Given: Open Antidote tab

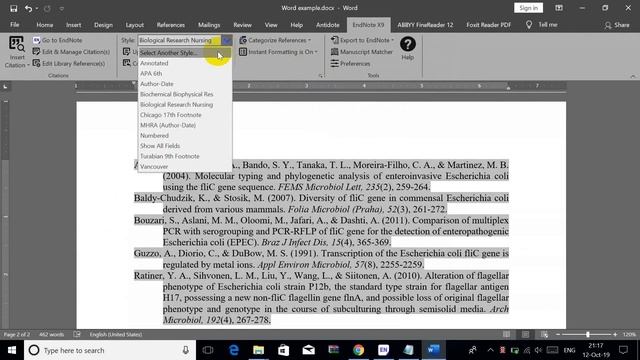Looking at the screenshot, I should point(327,25).
